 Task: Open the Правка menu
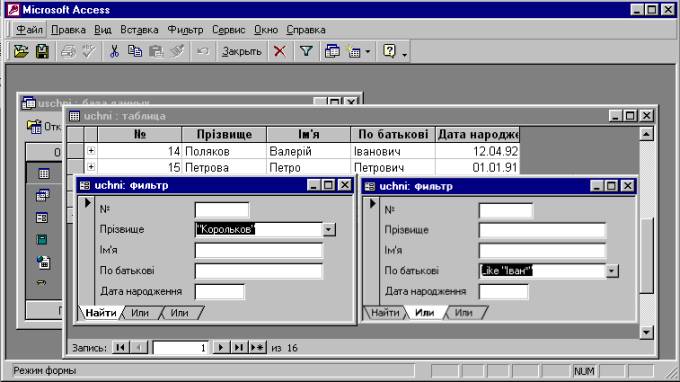(68, 30)
